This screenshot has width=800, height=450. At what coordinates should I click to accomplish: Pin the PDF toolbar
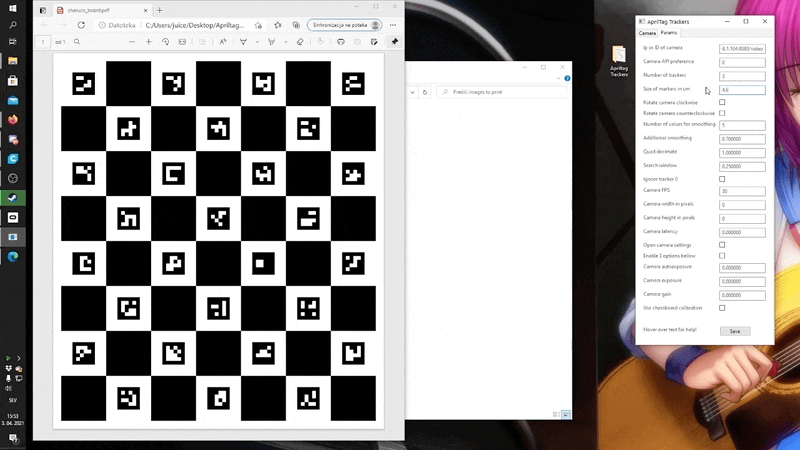pyautogui.click(x=394, y=42)
